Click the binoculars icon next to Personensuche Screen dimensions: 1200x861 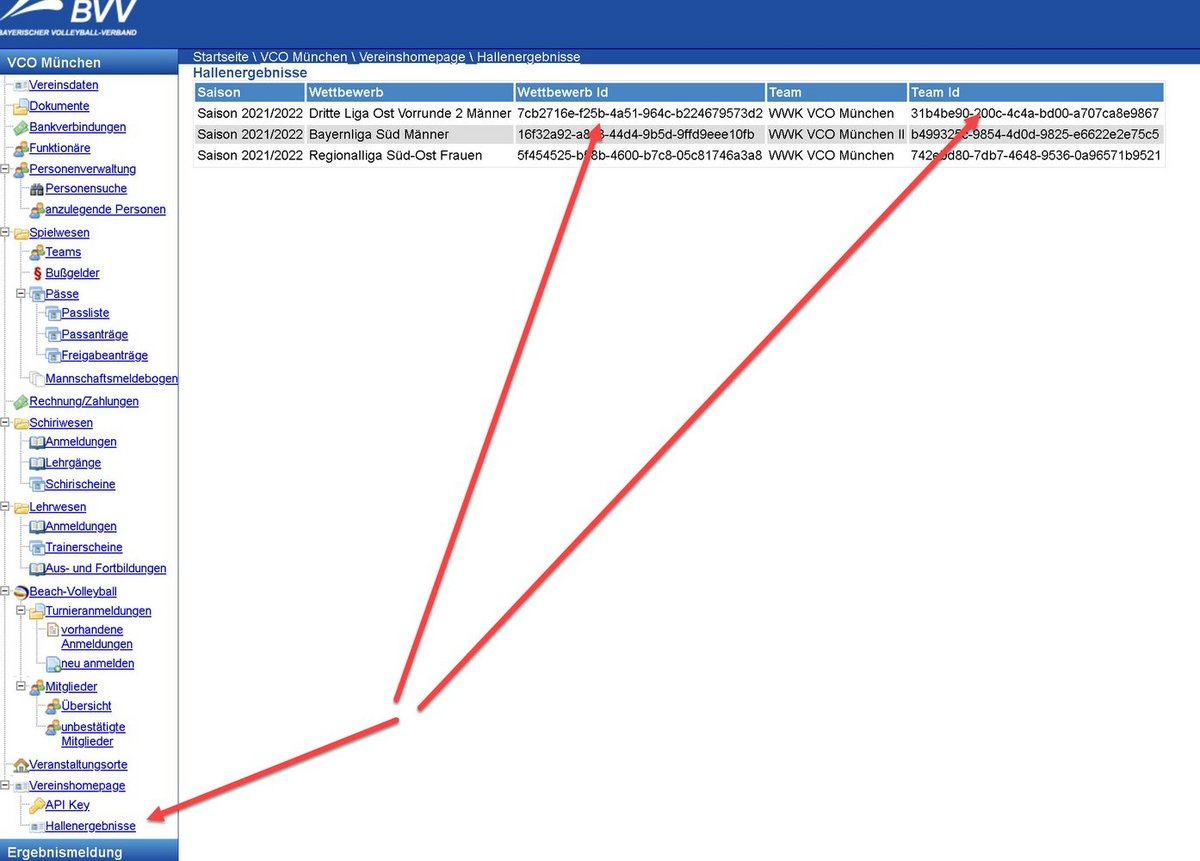point(37,189)
